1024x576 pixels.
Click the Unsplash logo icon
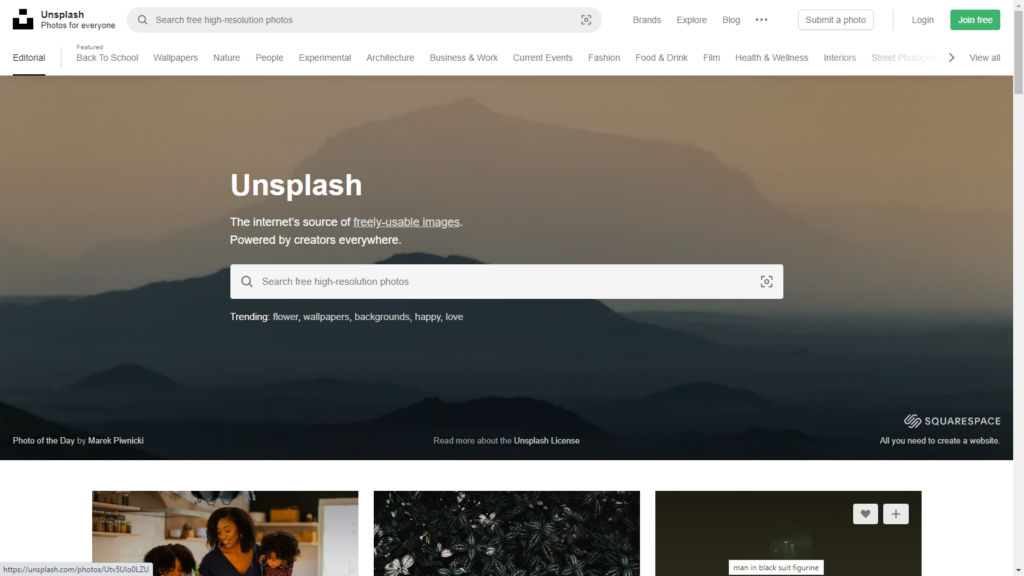[23, 20]
